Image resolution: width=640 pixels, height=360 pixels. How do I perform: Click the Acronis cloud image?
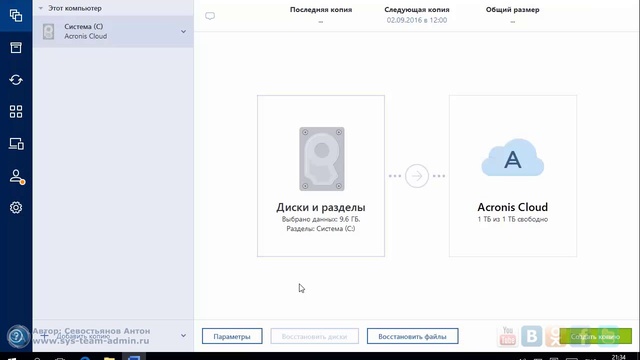coord(513,158)
